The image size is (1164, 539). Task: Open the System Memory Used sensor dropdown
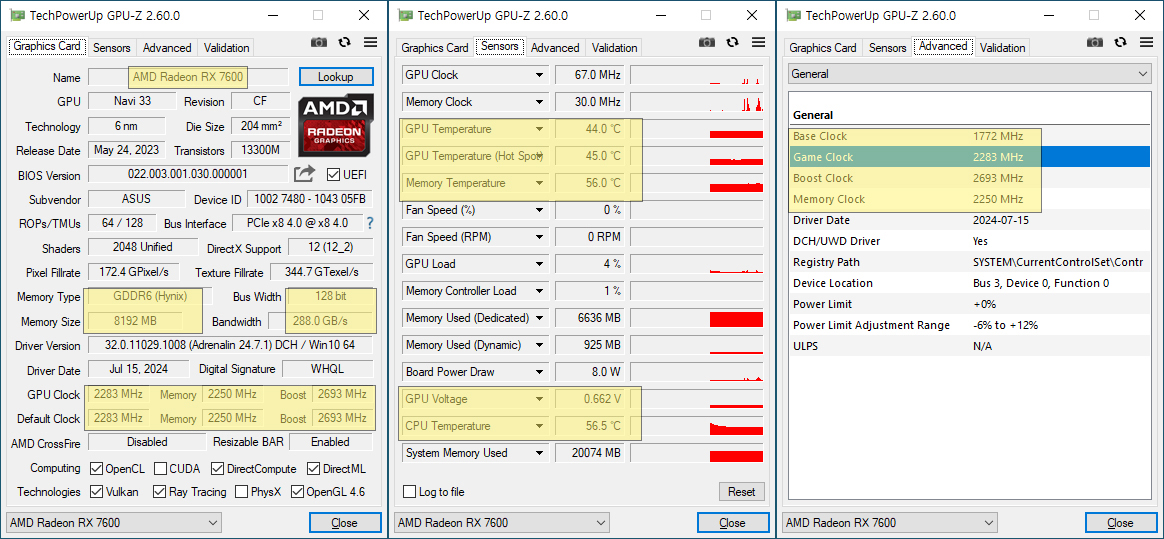click(x=540, y=453)
